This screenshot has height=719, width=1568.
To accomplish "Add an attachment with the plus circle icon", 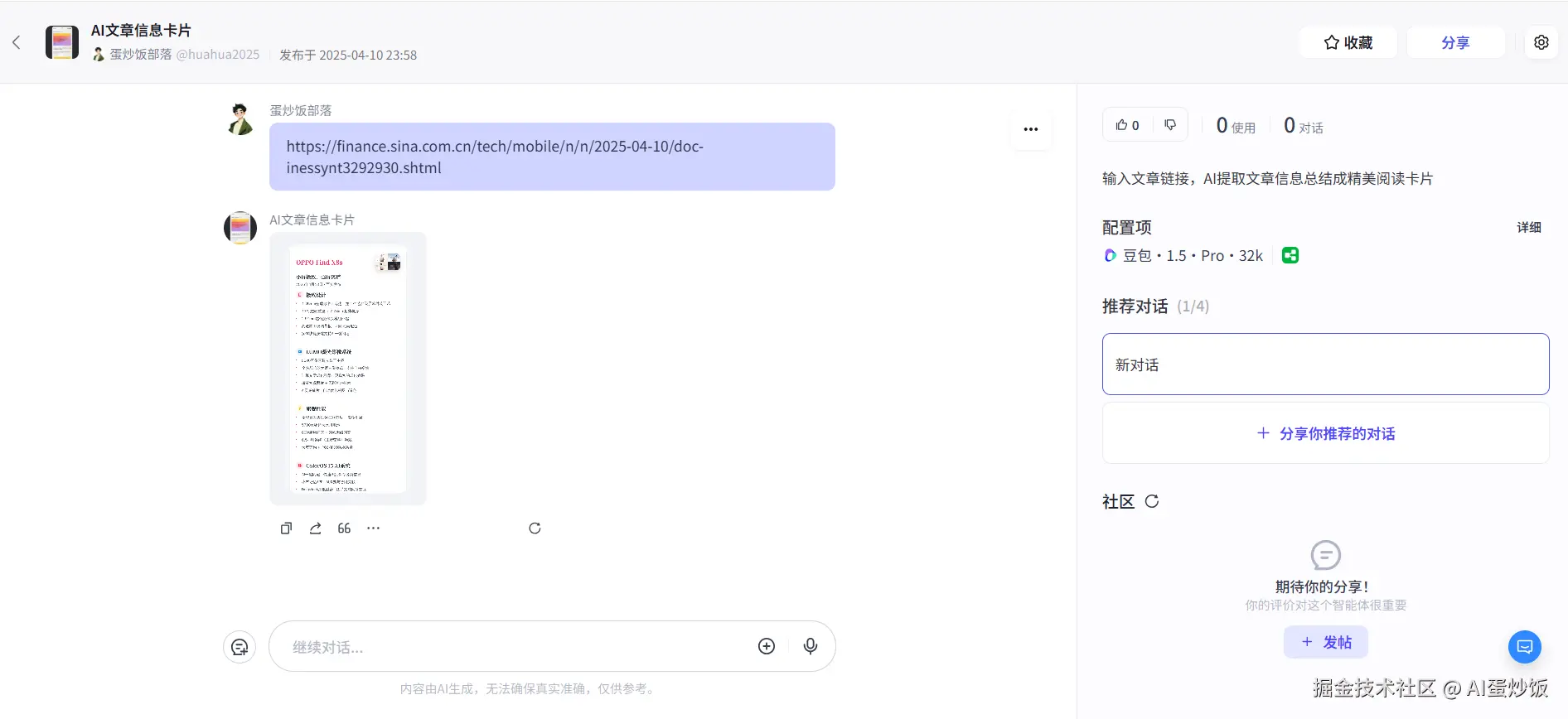I will click(x=767, y=647).
